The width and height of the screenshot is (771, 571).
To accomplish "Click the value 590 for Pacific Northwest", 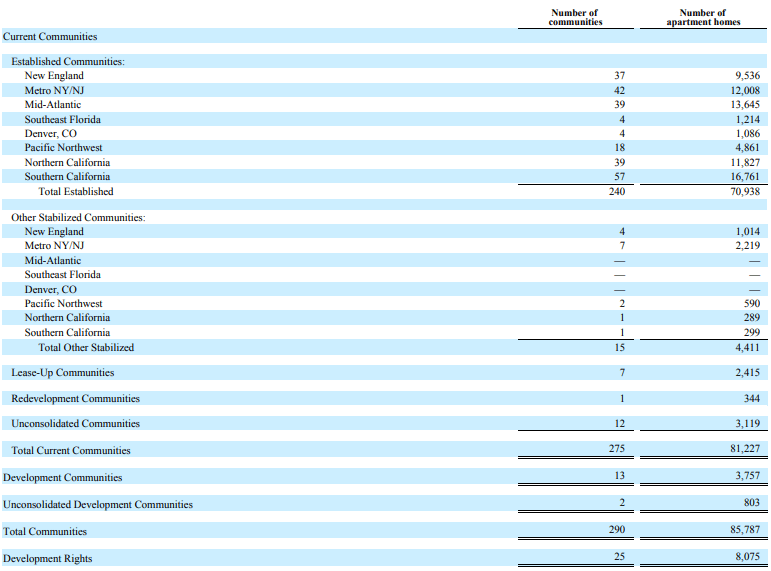I will [752, 303].
